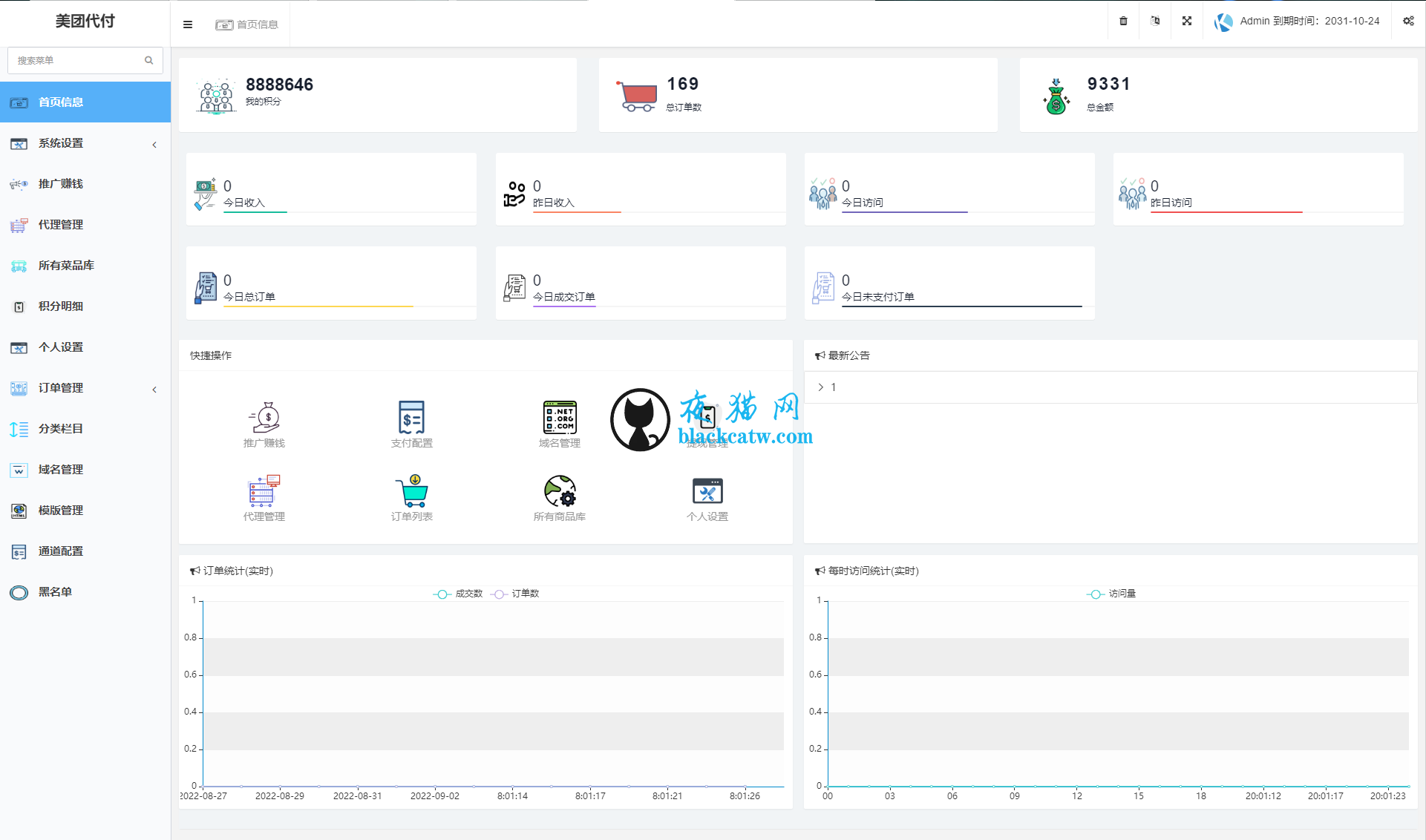The image size is (1426, 840).
Task: Toggle 成交数 legend series in order chart
Action: tap(458, 594)
